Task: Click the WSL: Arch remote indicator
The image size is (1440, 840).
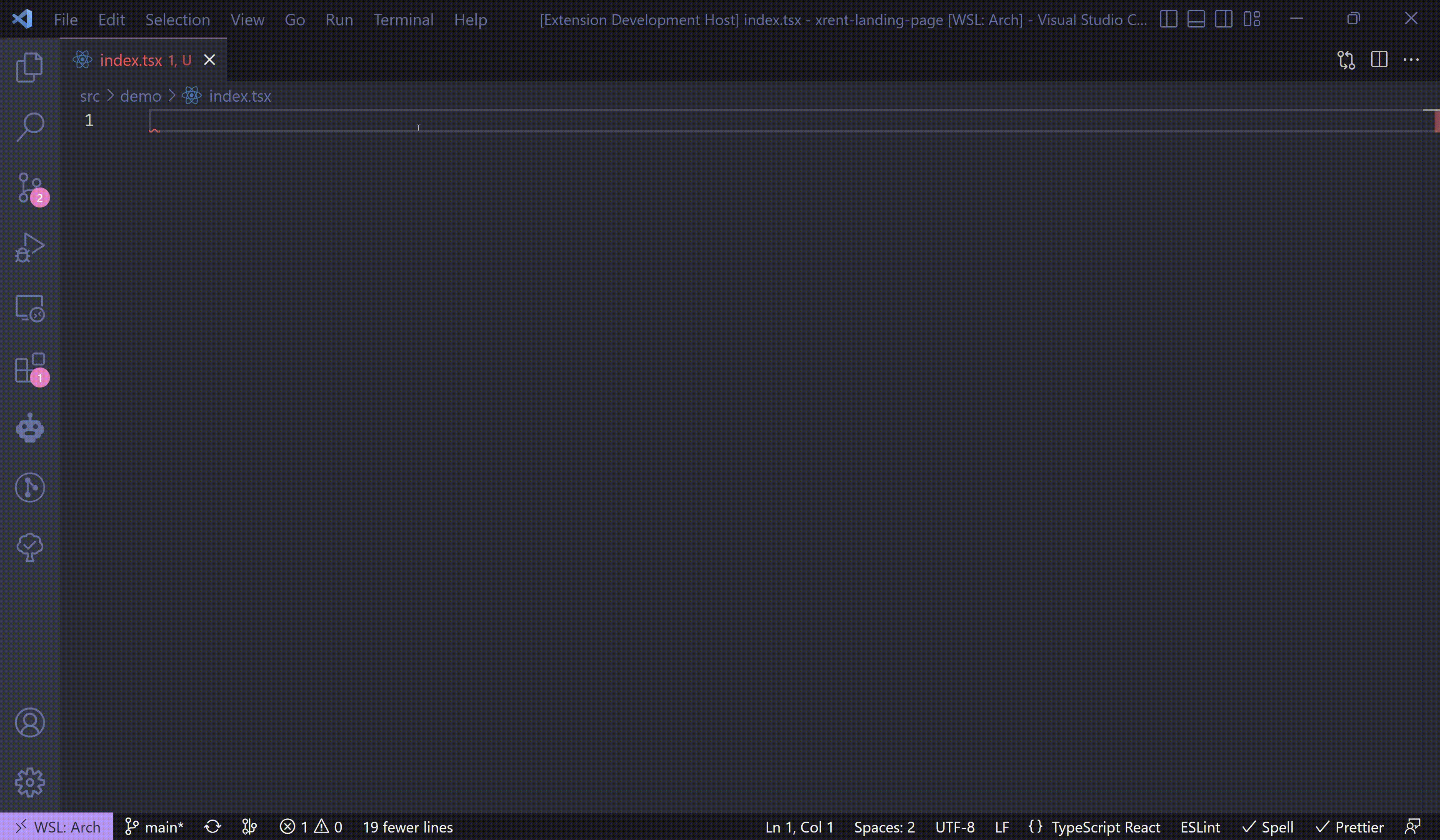Action: click(57, 827)
